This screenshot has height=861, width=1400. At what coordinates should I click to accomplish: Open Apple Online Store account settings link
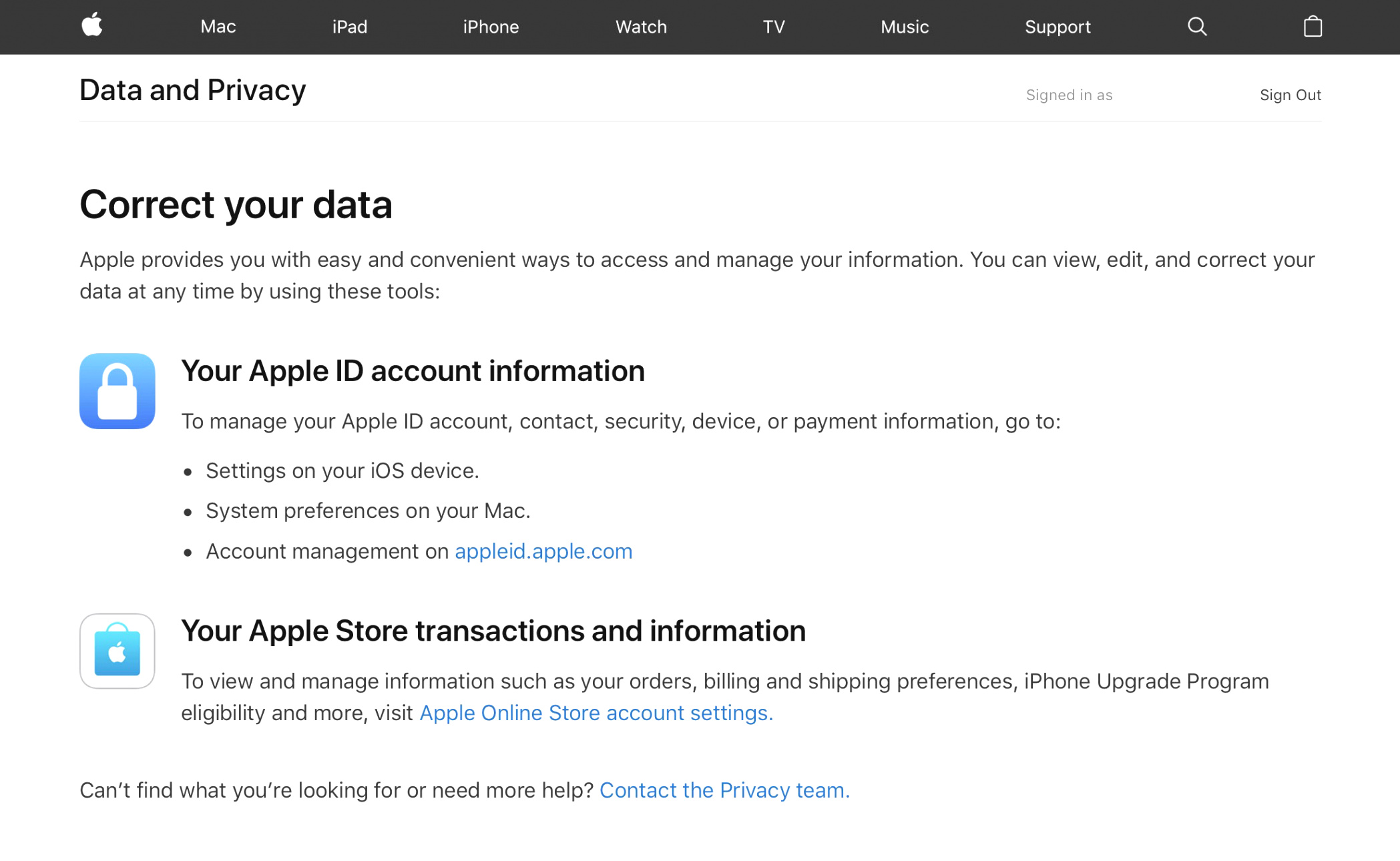click(596, 713)
